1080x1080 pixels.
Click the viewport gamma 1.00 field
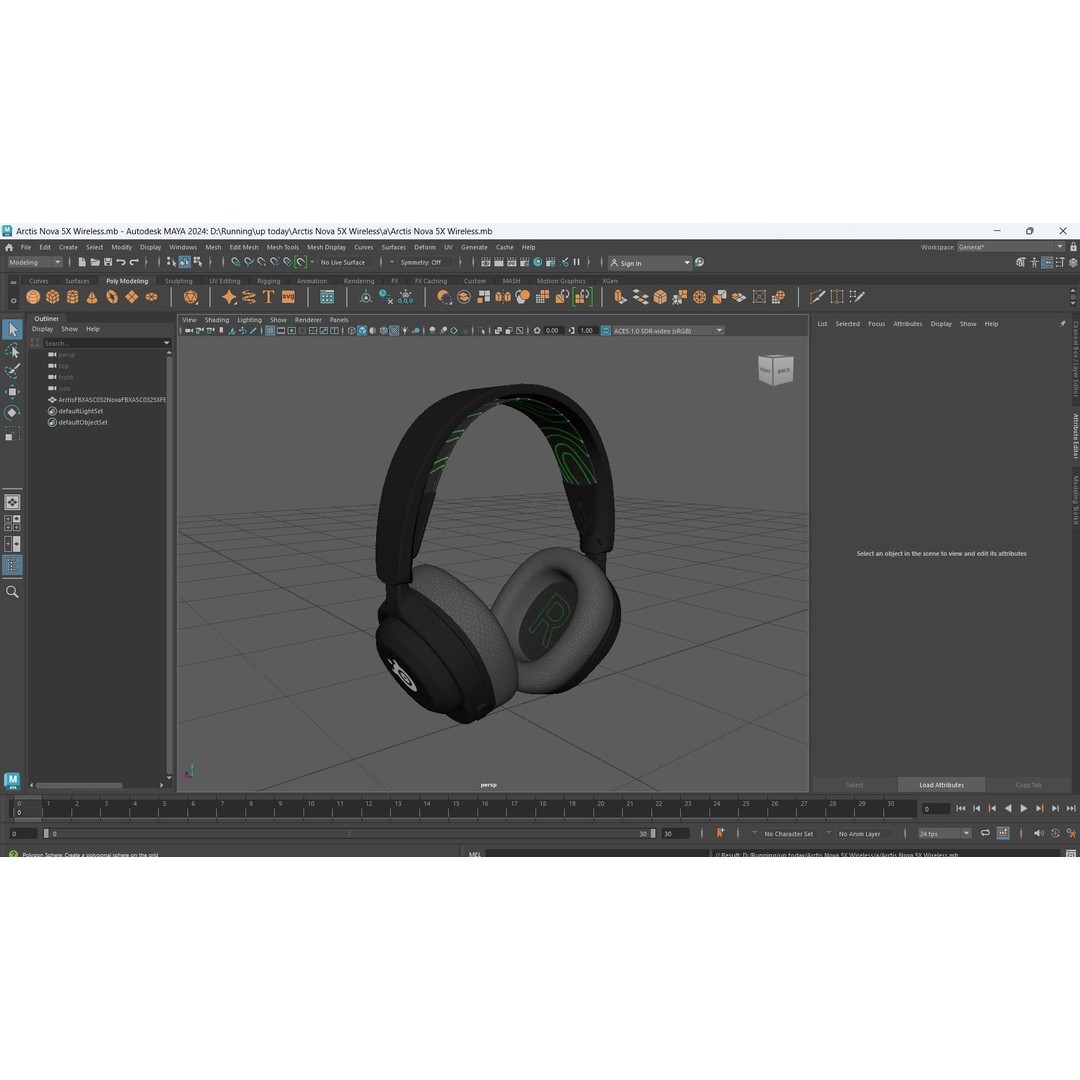click(586, 331)
